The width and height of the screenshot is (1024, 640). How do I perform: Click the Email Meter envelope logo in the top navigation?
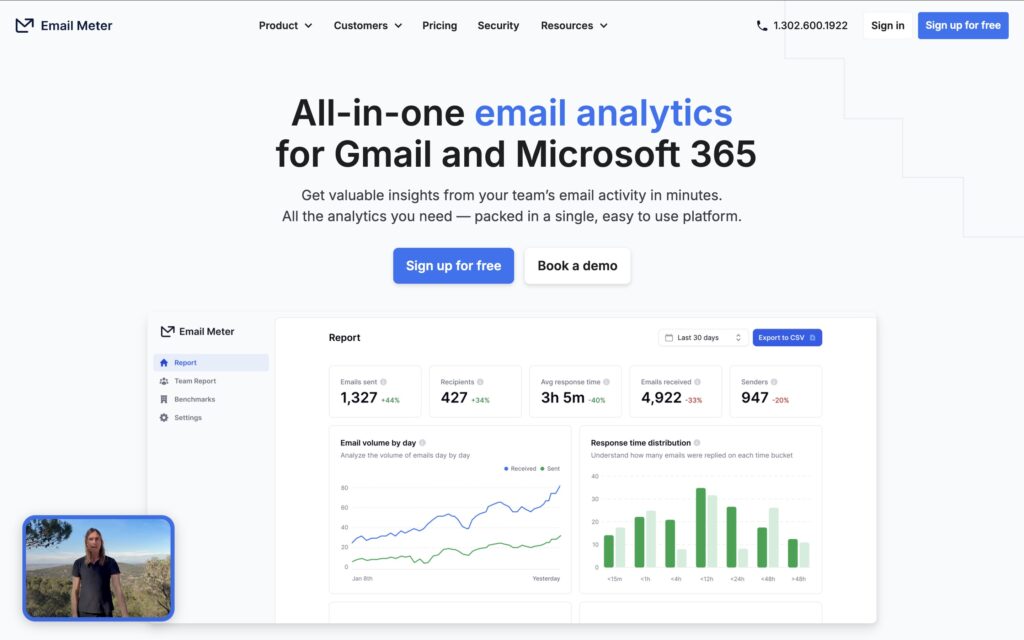point(24,25)
